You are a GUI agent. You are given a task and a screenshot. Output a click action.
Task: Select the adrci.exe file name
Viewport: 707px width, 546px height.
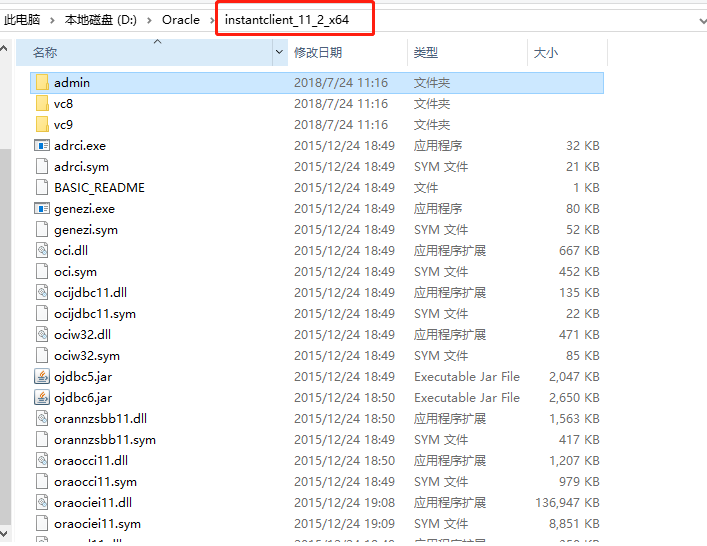pyautogui.click(x=80, y=146)
